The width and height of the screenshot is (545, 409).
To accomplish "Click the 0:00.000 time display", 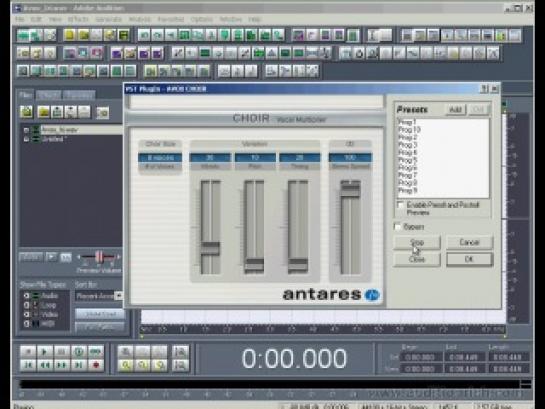I will [x=294, y=358].
